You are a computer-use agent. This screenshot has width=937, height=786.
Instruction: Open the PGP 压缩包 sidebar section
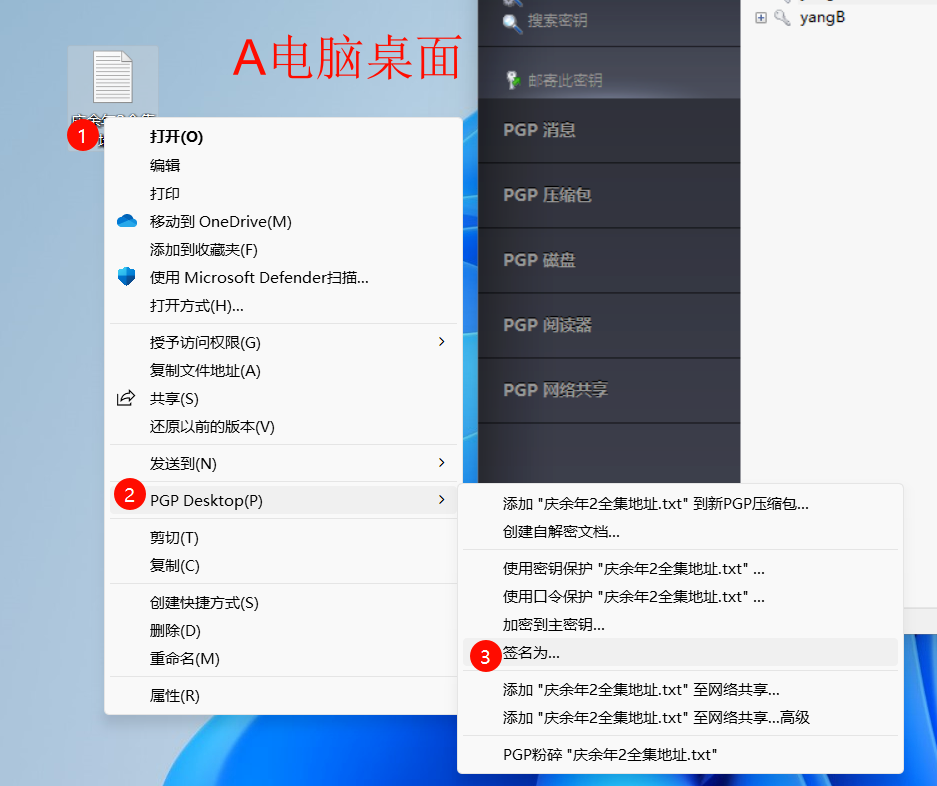pyautogui.click(x=609, y=195)
